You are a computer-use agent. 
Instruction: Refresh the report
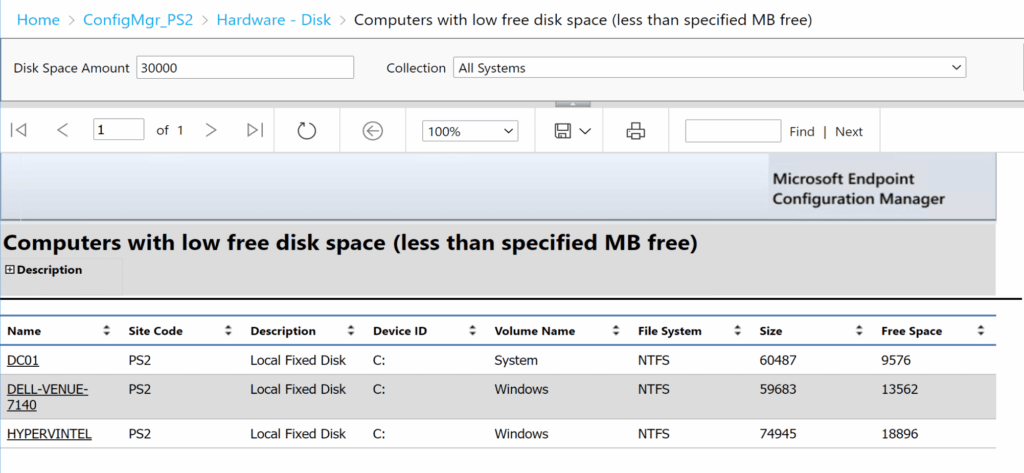[307, 131]
